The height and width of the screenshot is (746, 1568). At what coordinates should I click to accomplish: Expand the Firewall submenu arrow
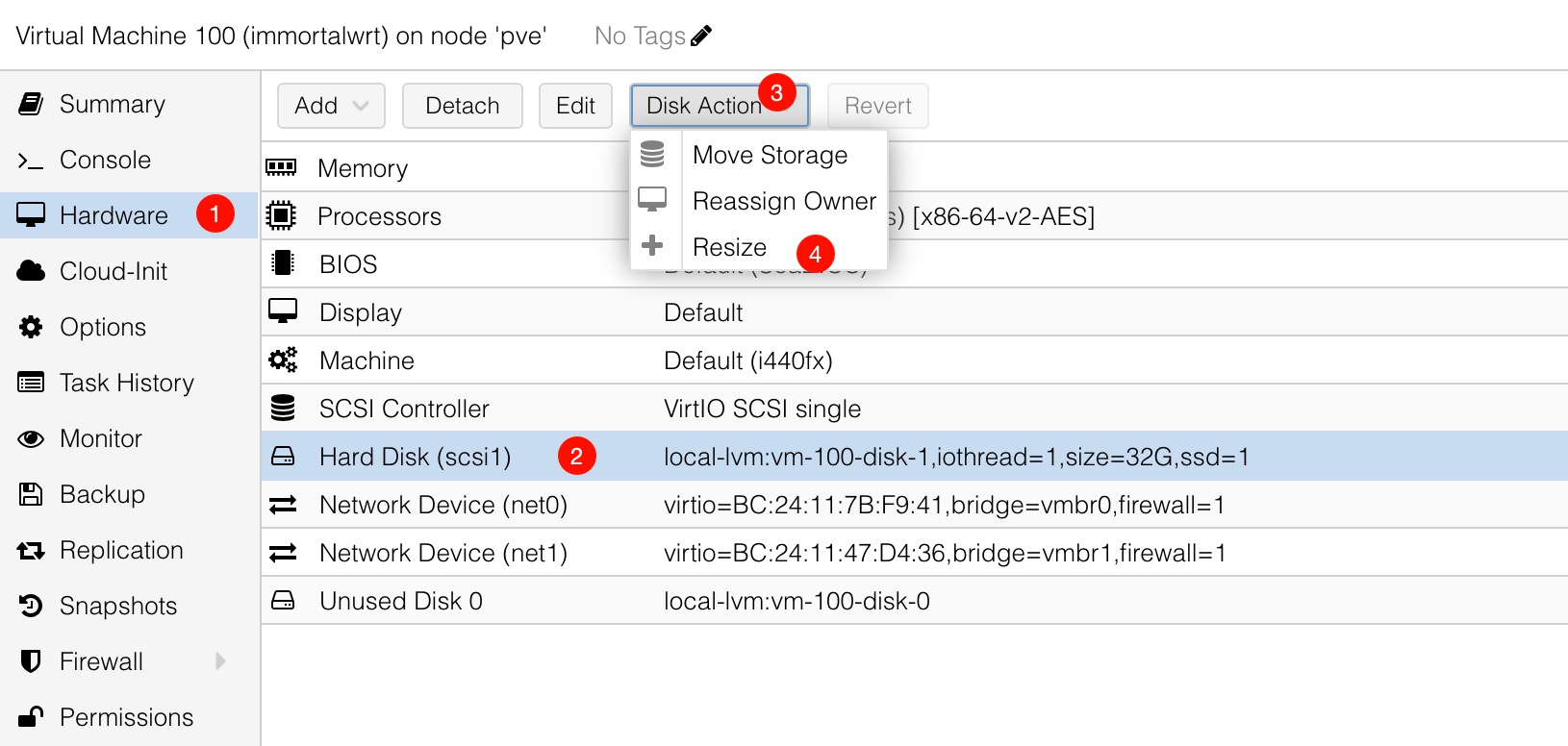click(x=220, y=661)
